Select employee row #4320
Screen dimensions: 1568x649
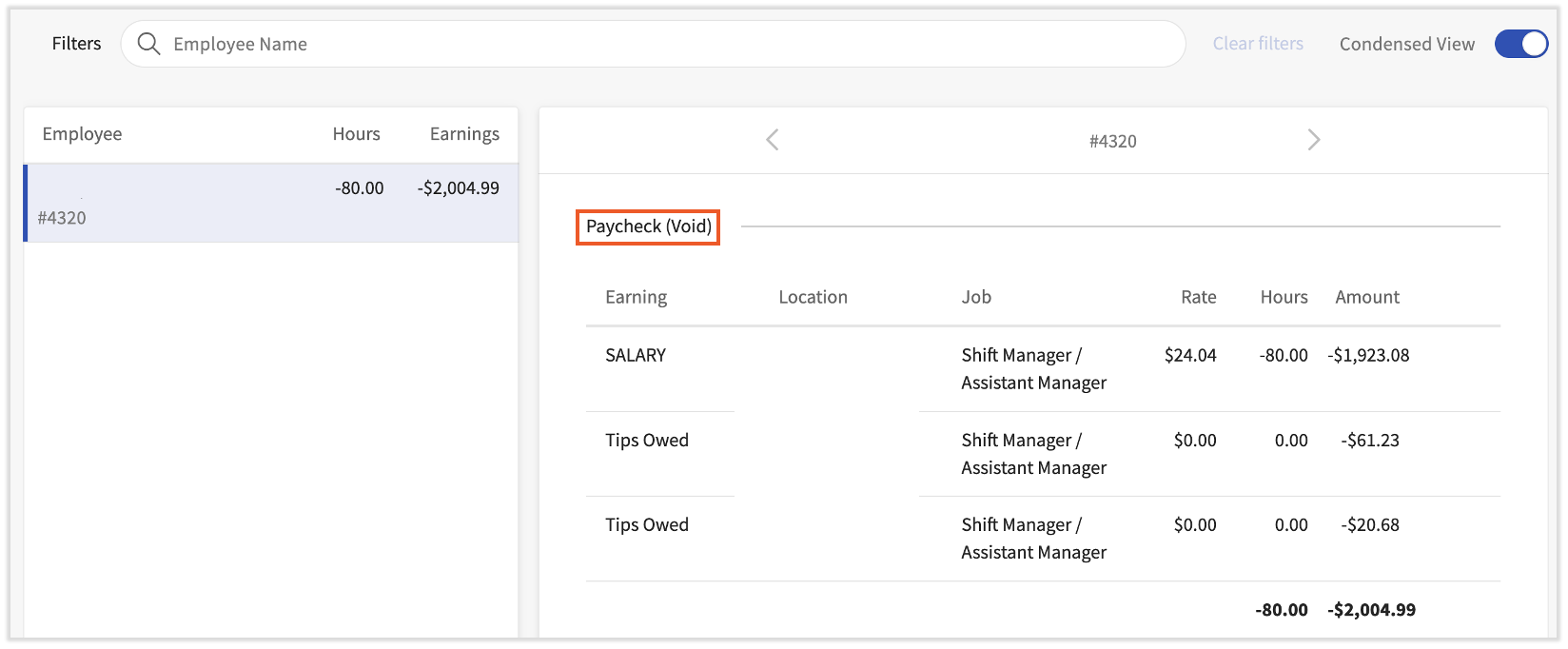tap(271, 203)
